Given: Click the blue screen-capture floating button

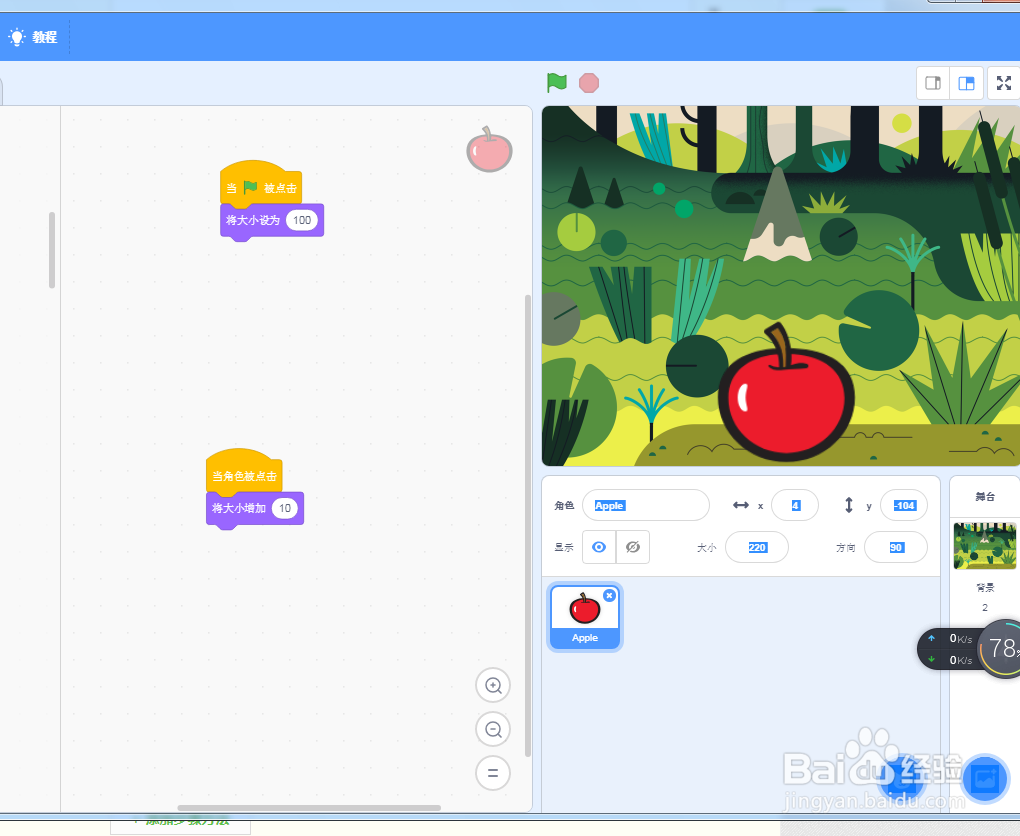Looking at the screenshot, I should point(985,779).
